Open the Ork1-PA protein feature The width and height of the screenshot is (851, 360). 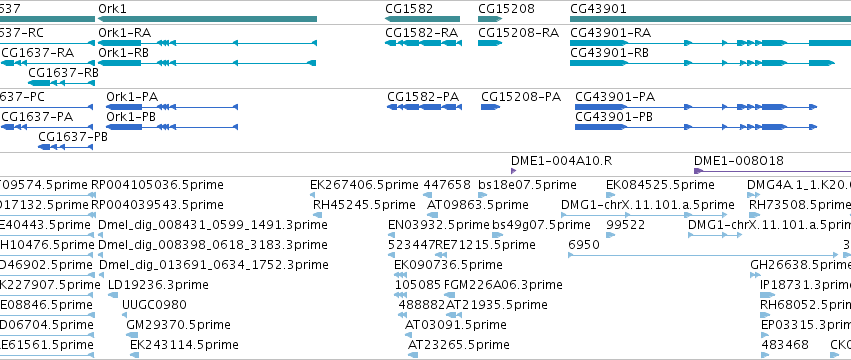click(x=172, y=107)
